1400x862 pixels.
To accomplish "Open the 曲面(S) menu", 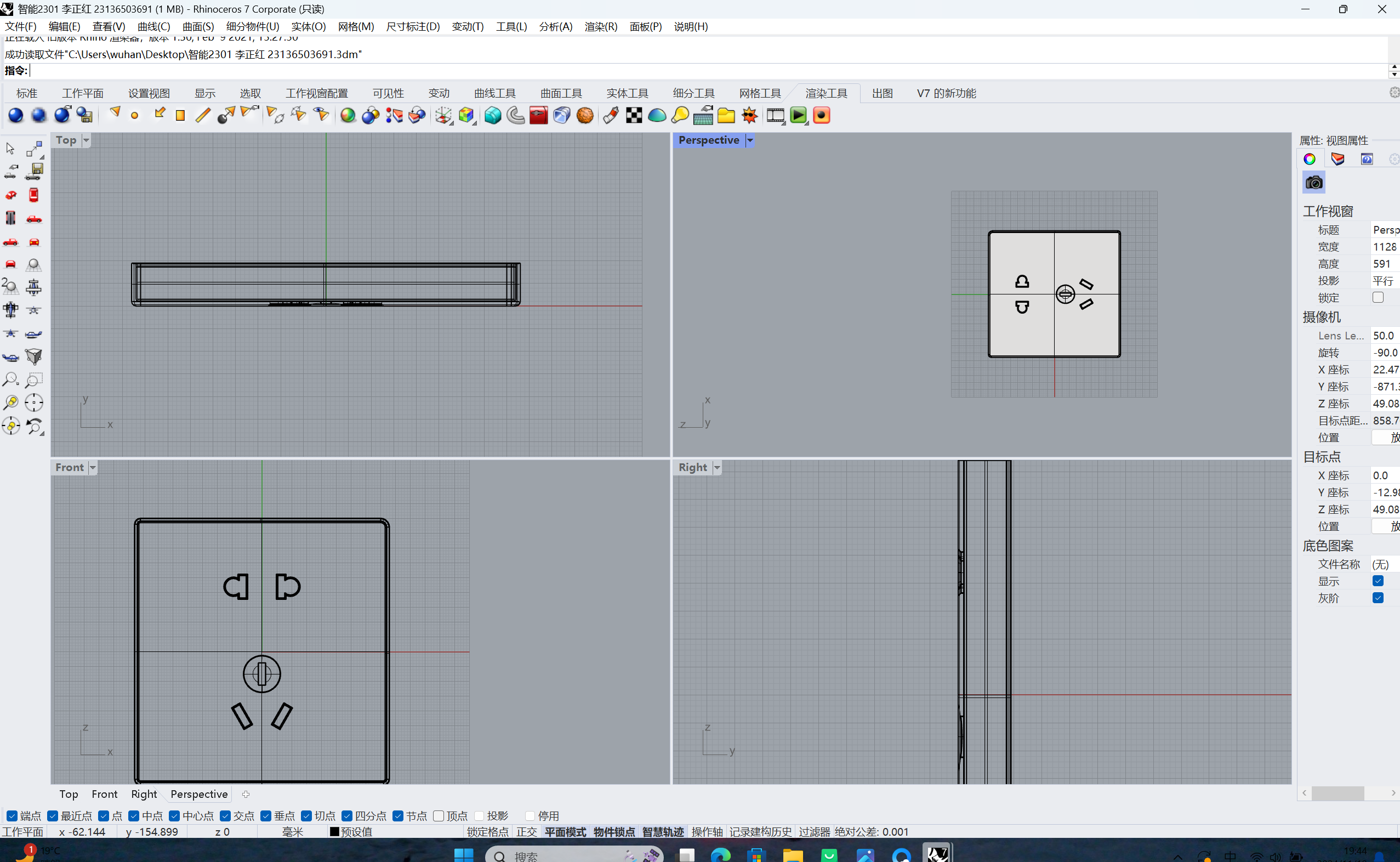I will click(x=198, y=27).
